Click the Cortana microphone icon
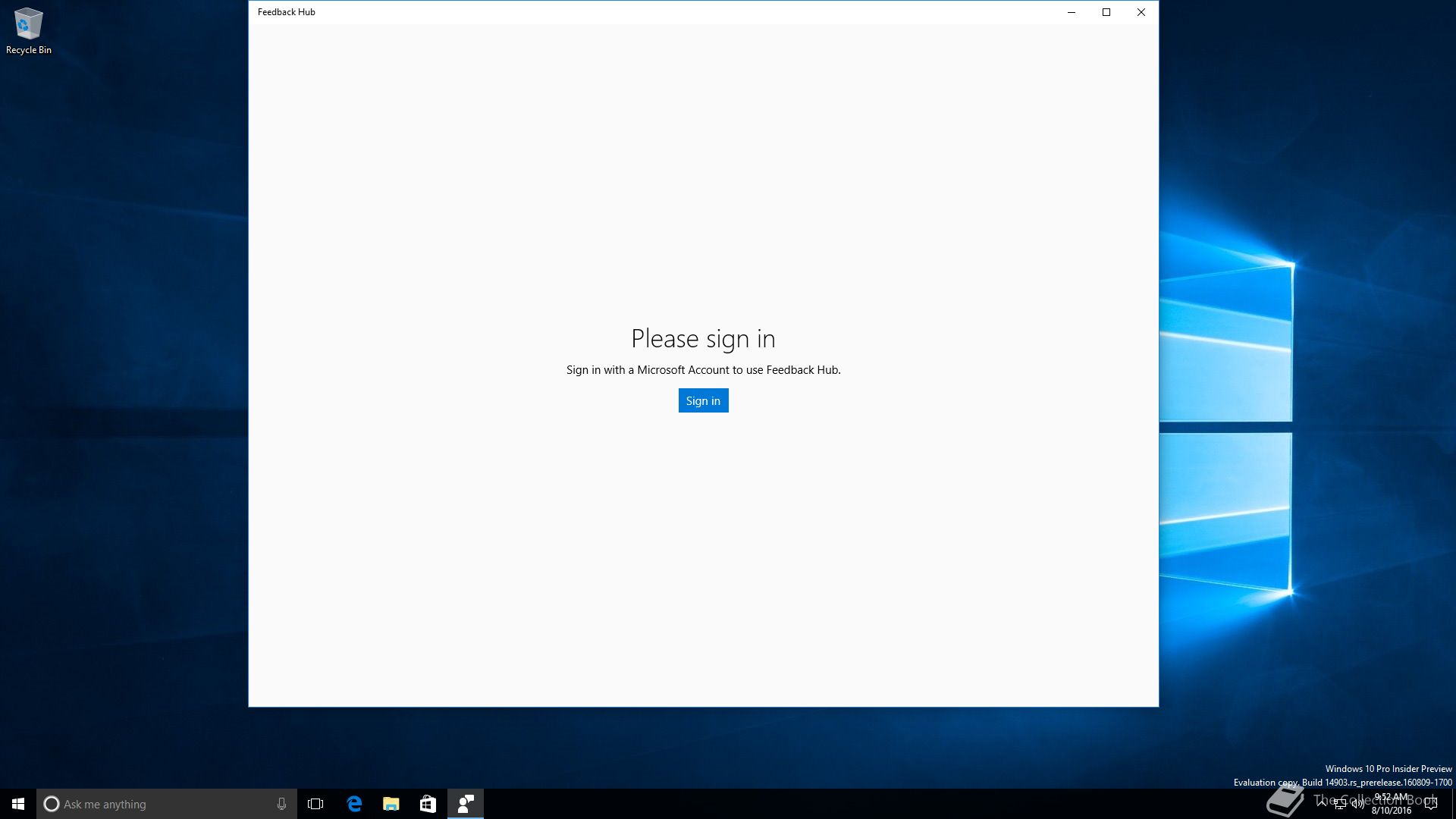 281,804
